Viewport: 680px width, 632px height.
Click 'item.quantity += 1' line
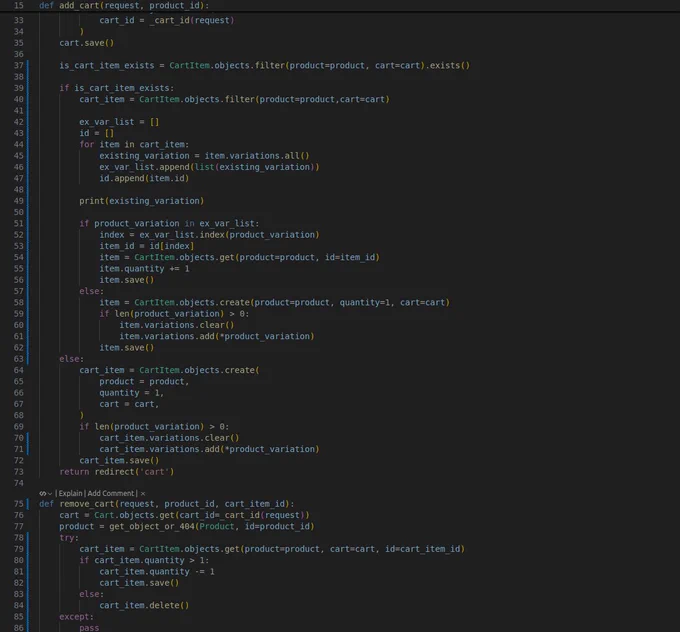[144, 269]
